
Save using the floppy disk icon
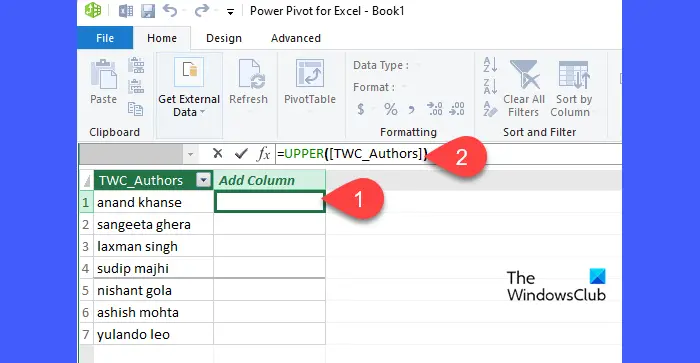[x=148, y=11]
